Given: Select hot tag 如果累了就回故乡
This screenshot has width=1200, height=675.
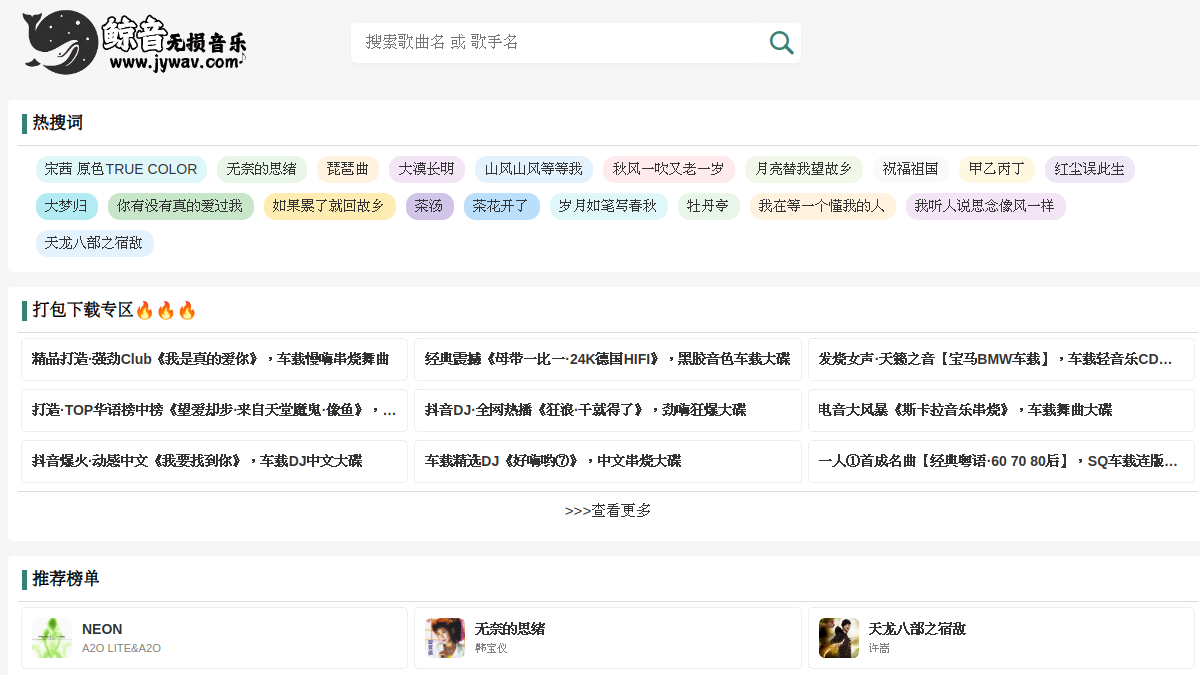Looking at the screenshot, I should tap(329, 206).
